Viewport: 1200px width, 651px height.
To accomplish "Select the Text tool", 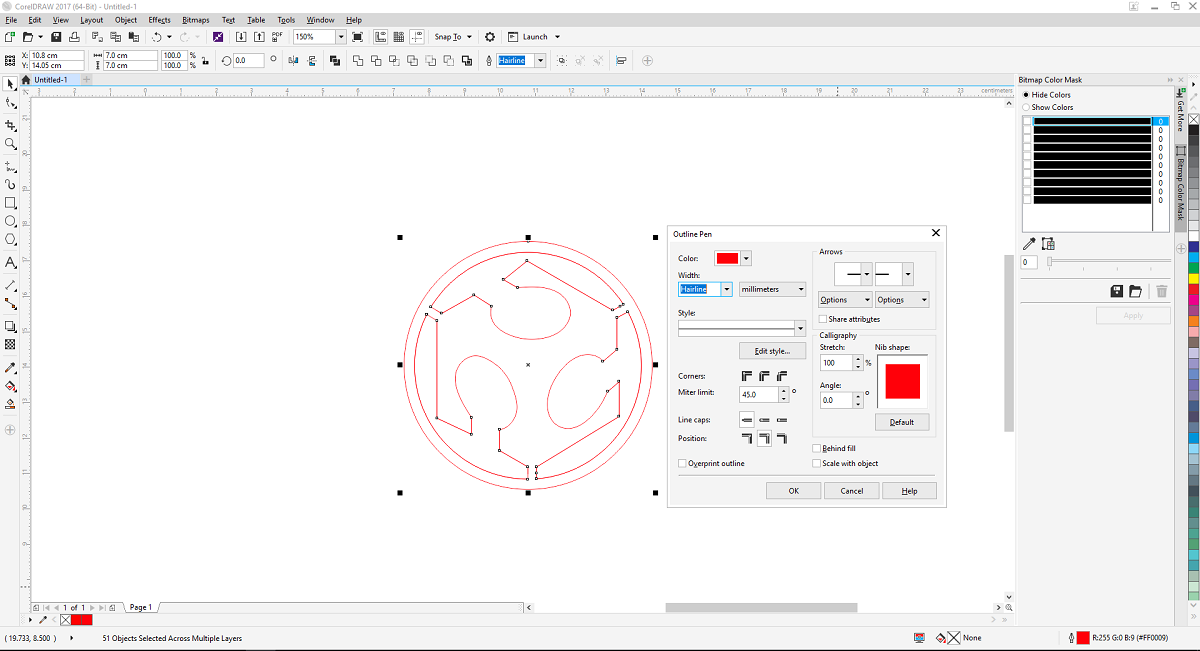I will tap(10, 263).
